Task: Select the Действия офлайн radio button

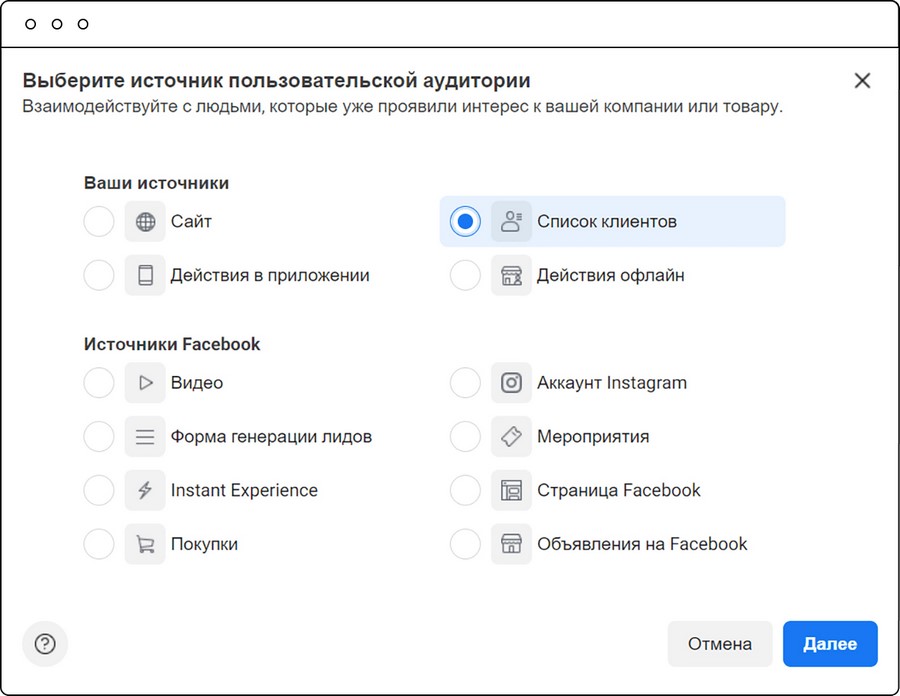Action: click(x=465, y=275)
